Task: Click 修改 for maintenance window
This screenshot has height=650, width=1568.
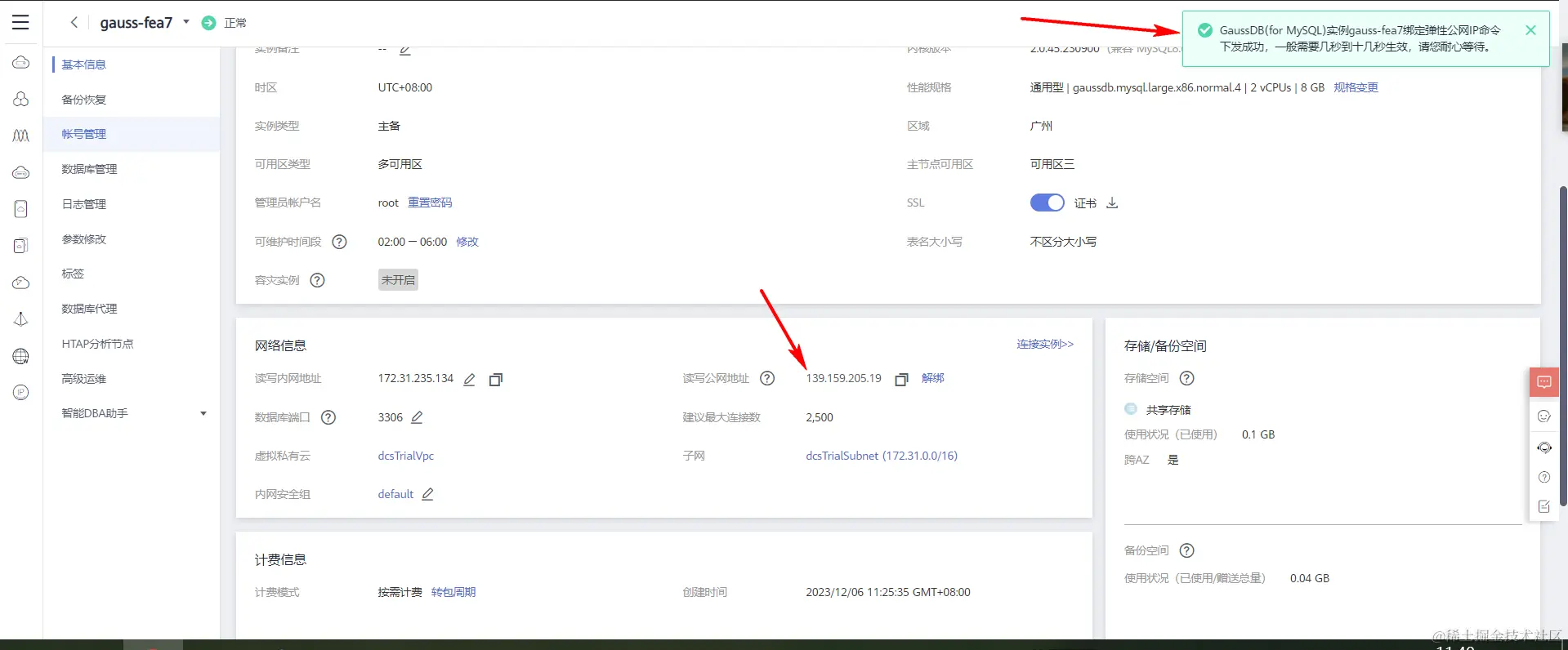Action: pos(467,242)
